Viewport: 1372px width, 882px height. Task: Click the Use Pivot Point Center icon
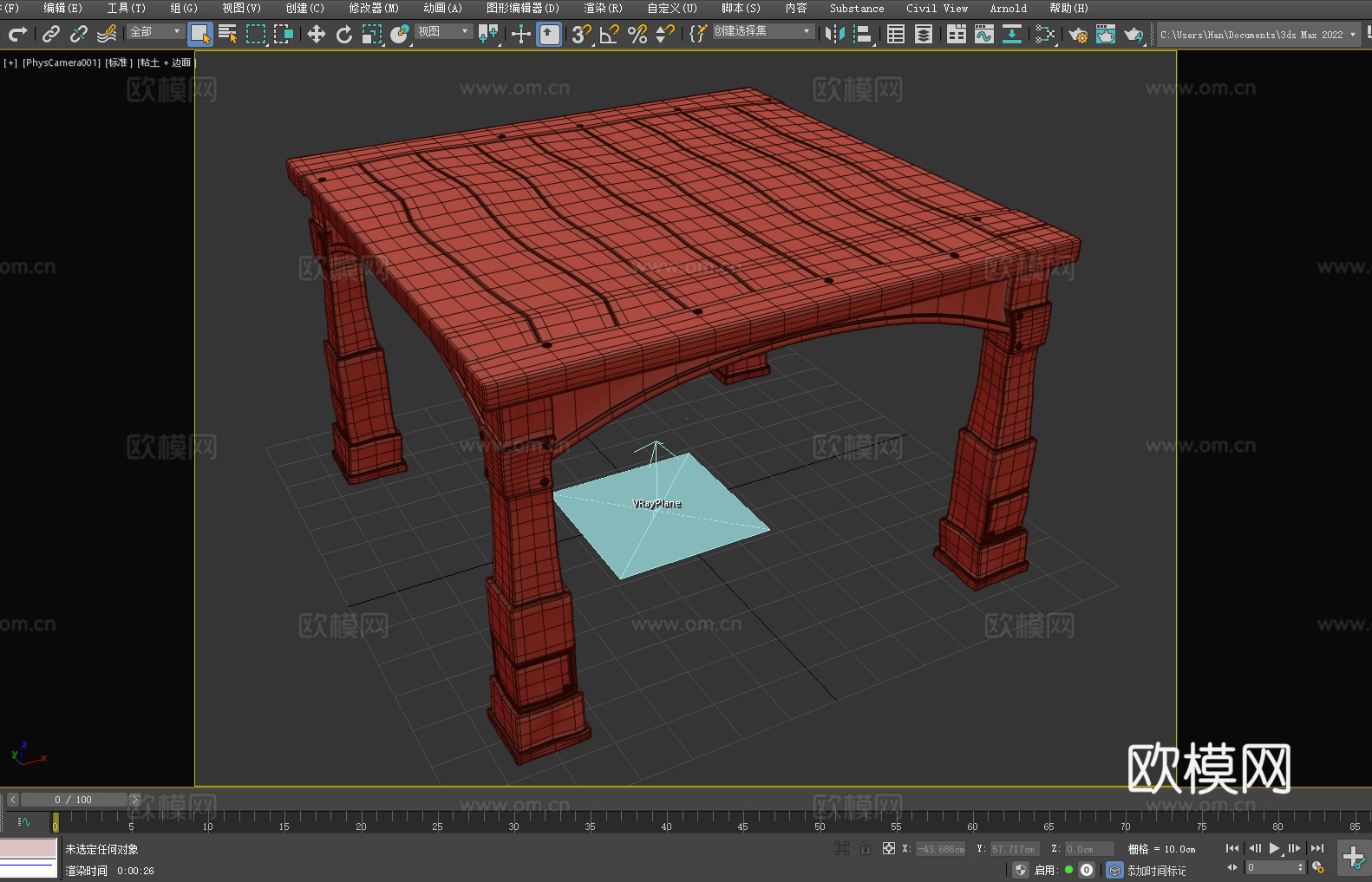(489, 34)
